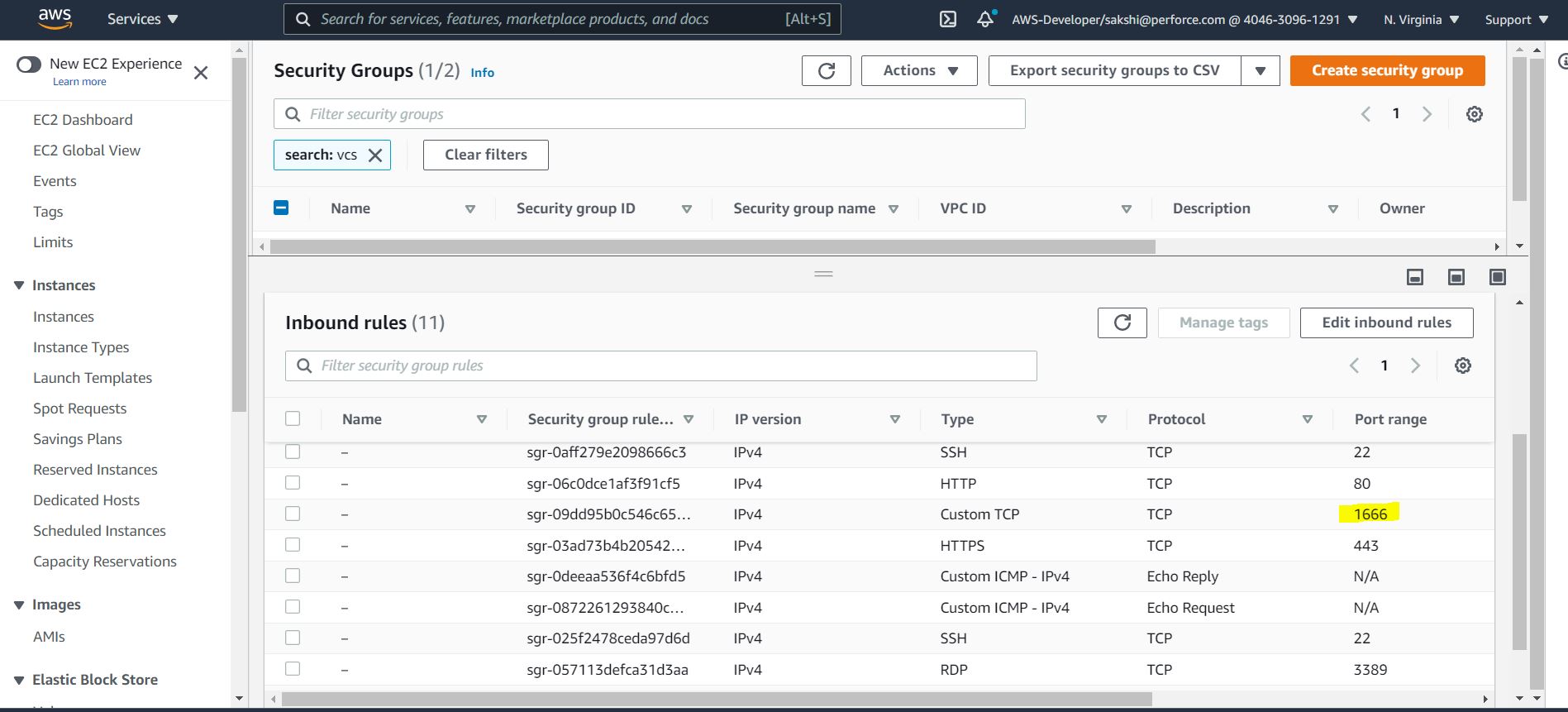The image size is (1568, 712).
Task: Open inbound rules preferences gear
Action: [1462, 366]
